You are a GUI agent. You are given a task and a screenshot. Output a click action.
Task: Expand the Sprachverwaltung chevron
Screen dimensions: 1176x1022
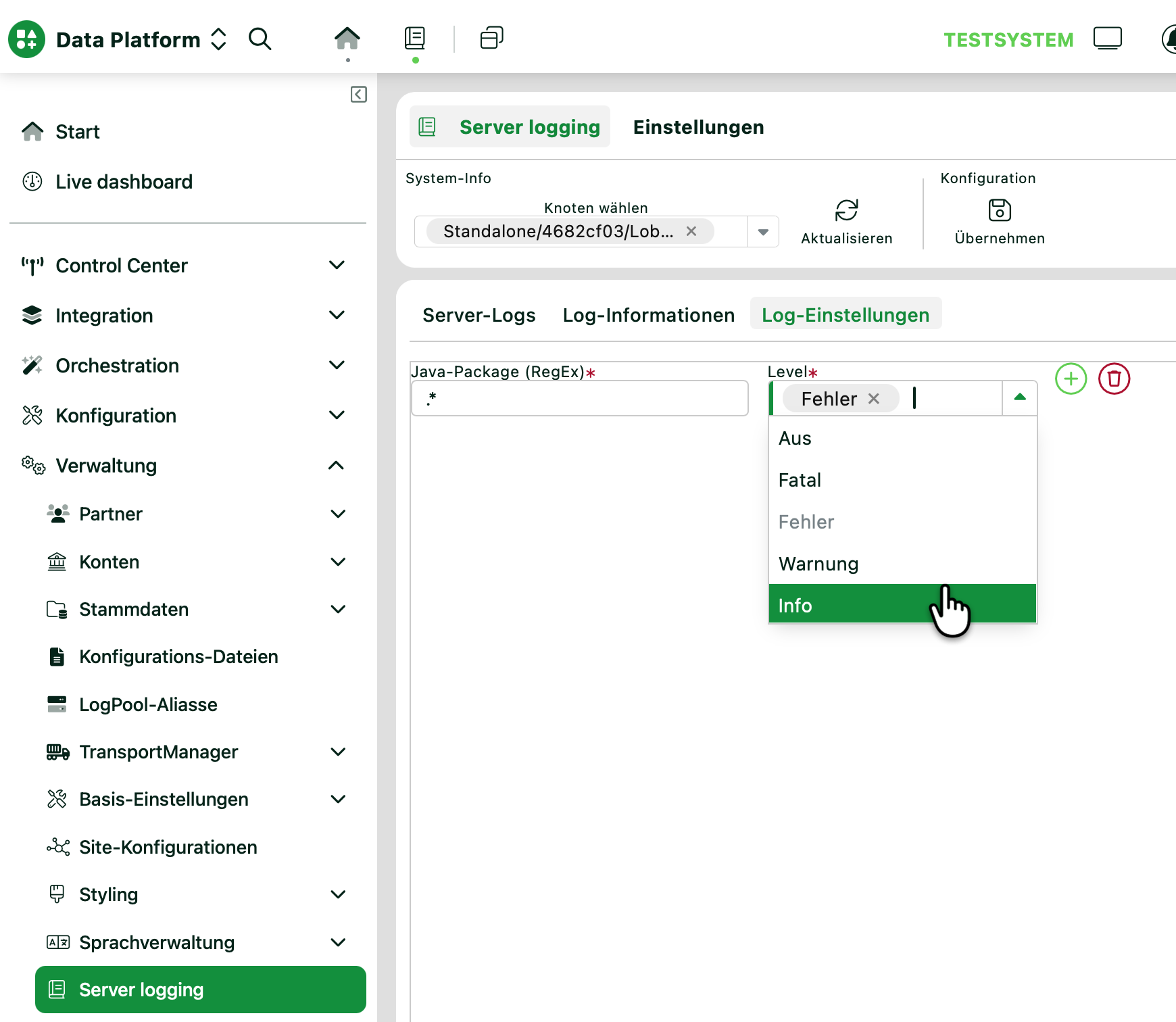[339, 942]
